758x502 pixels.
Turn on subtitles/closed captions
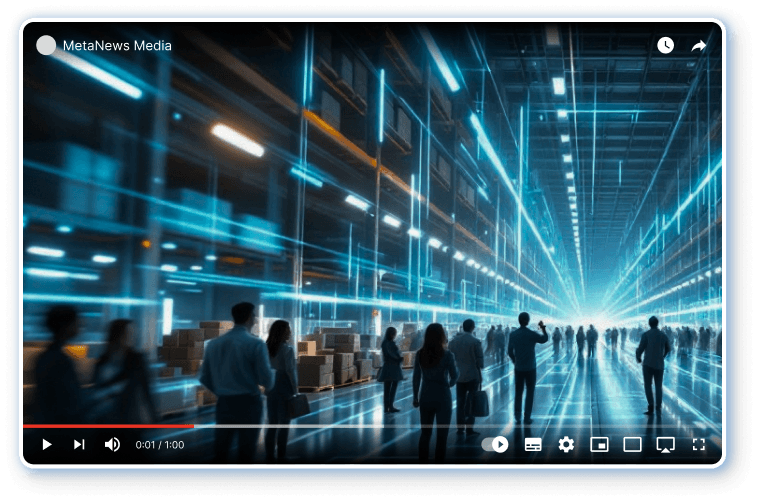click(x=533, y=444)
